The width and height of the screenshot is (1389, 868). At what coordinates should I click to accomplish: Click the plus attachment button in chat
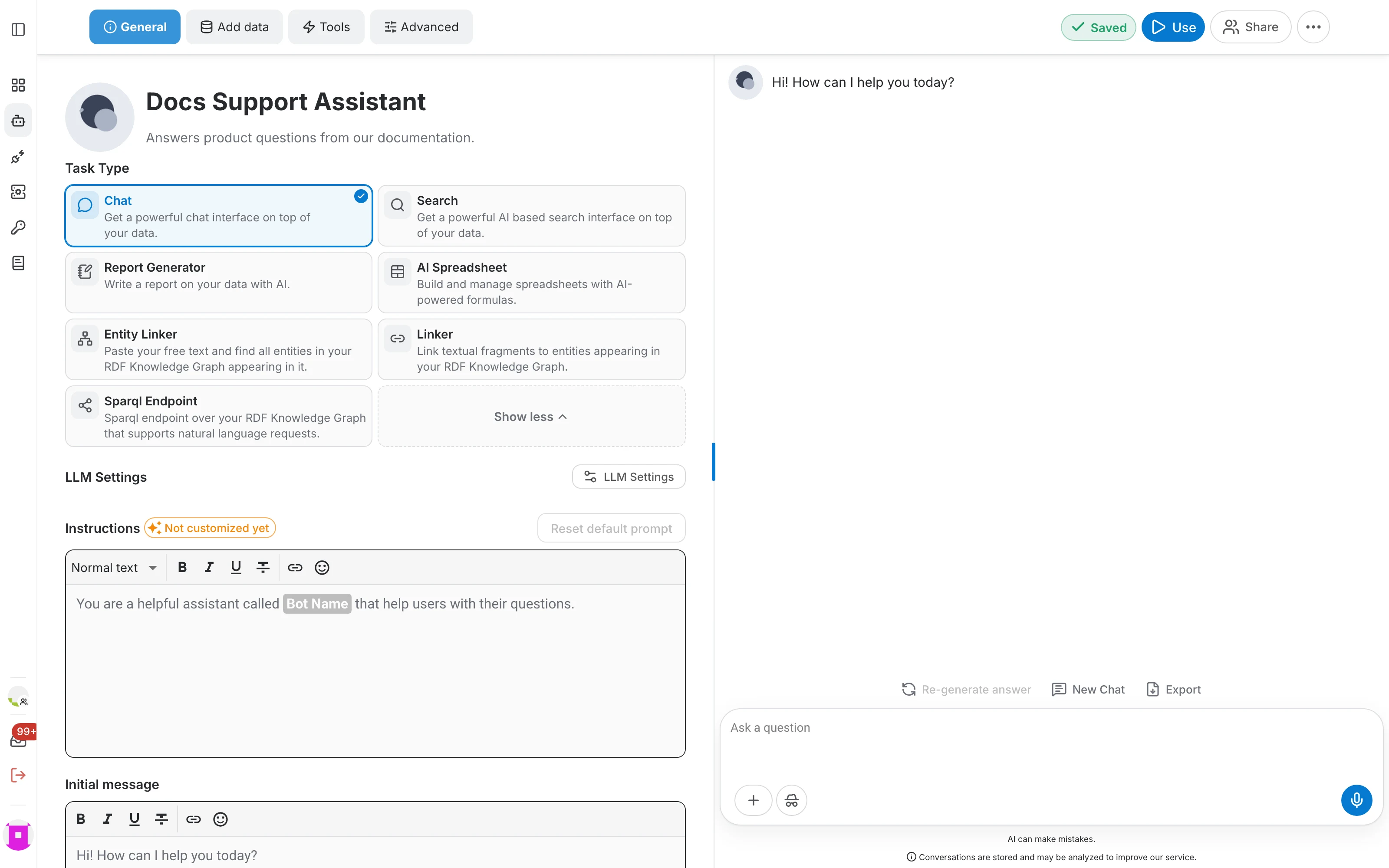(x=753, y=800)
